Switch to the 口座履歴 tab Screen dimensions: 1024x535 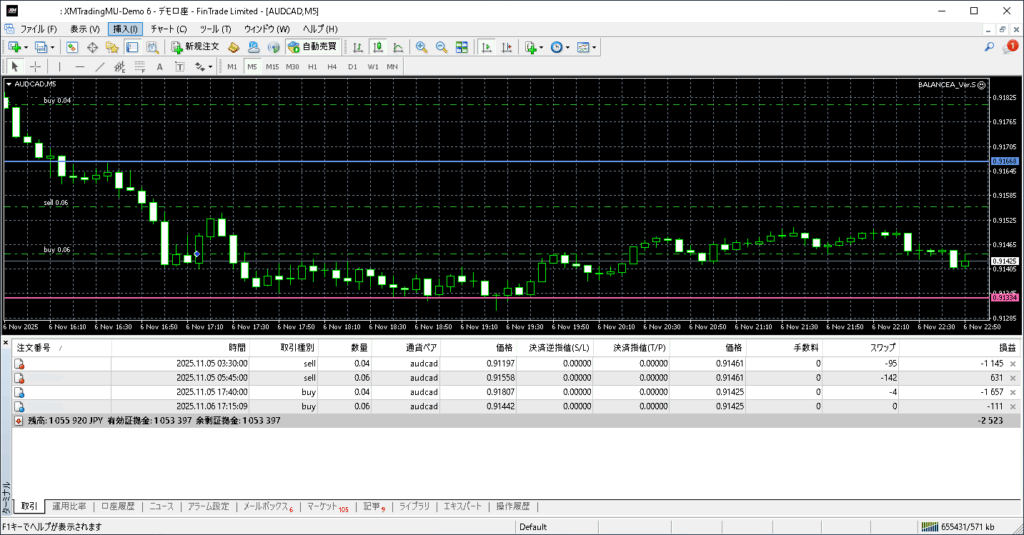coord(117,506)
